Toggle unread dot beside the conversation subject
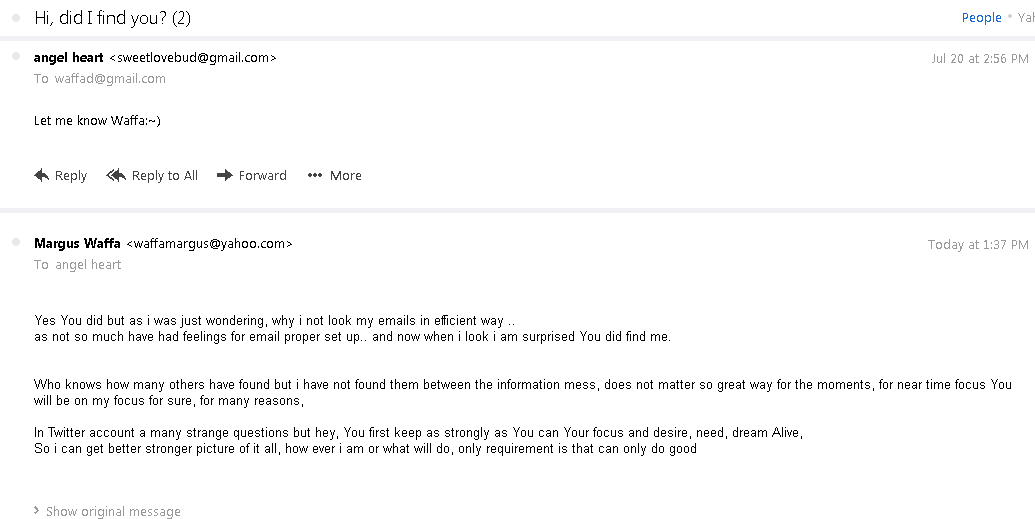Screen dimensions: 1035x519 click(15, 18)
